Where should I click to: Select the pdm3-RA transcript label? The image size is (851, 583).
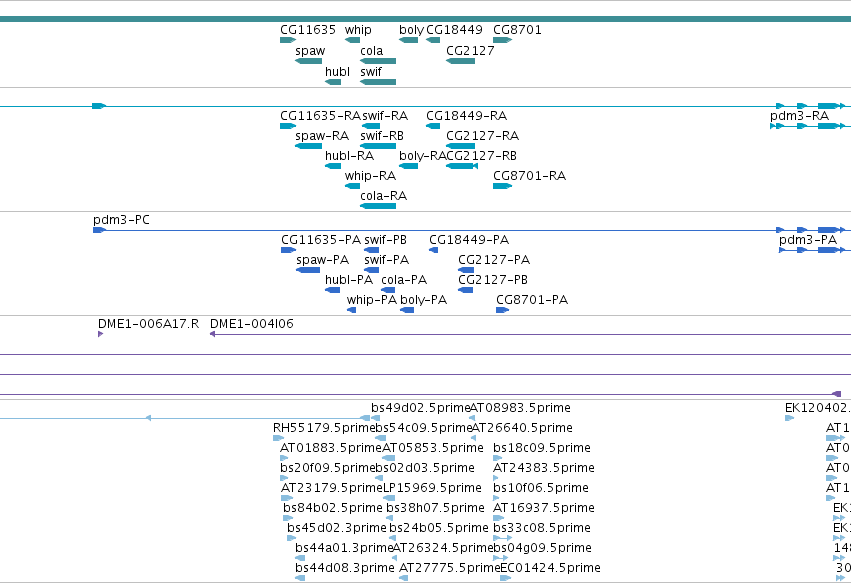[799, 116]
